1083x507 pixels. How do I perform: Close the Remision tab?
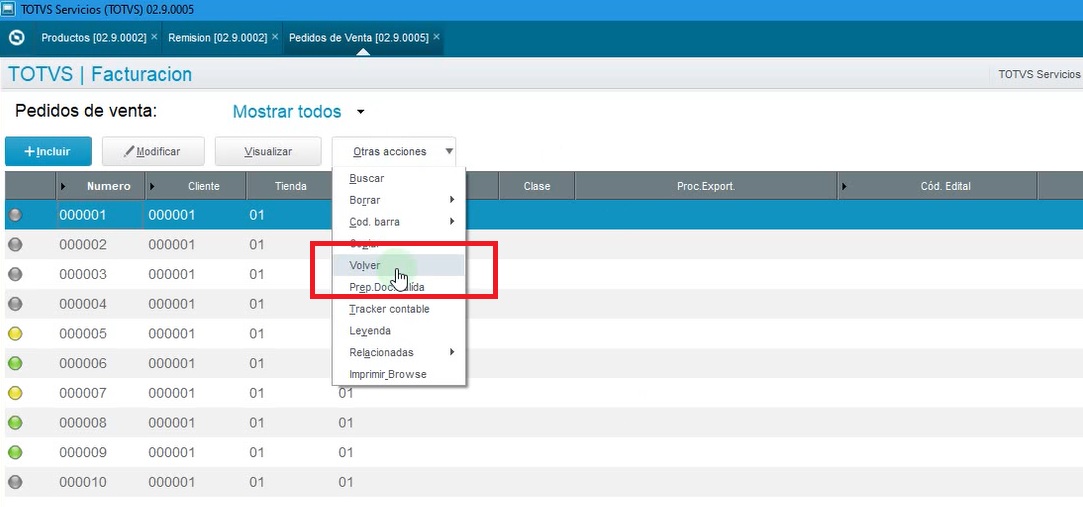(x=275, y=37)
